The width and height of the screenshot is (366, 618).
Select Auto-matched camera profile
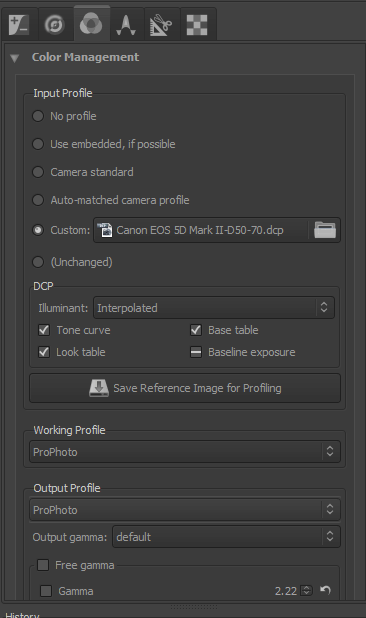click(x=38, y=200)
